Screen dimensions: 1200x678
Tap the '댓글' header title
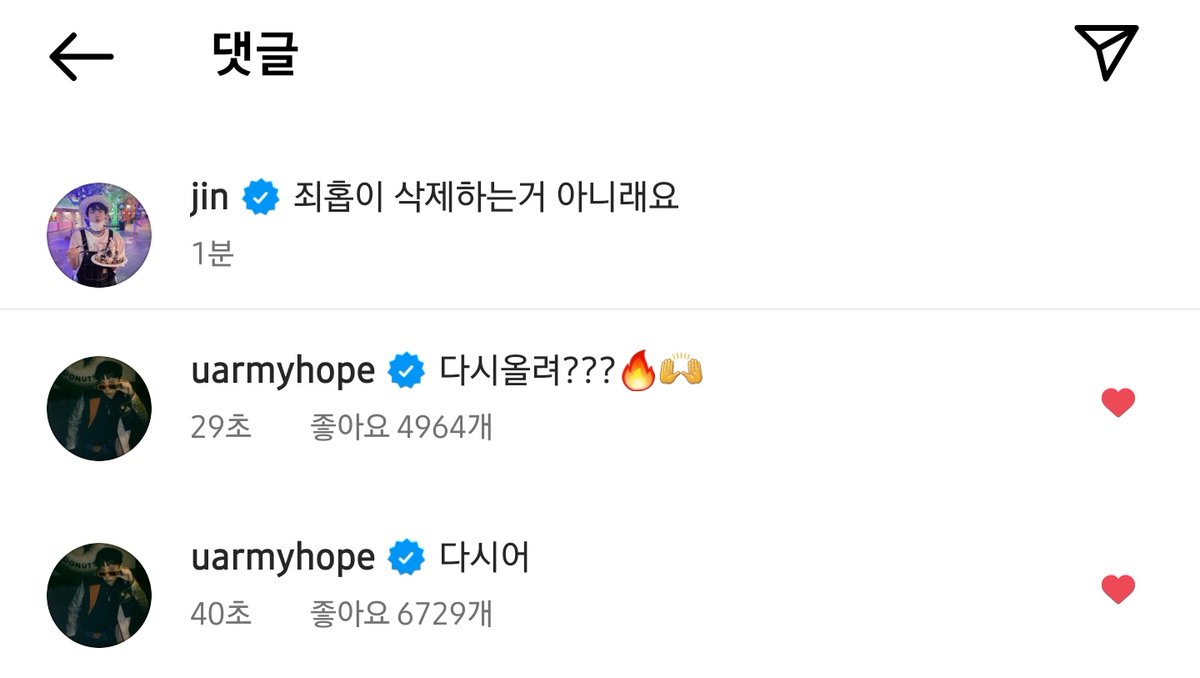[x=255, y=54]
